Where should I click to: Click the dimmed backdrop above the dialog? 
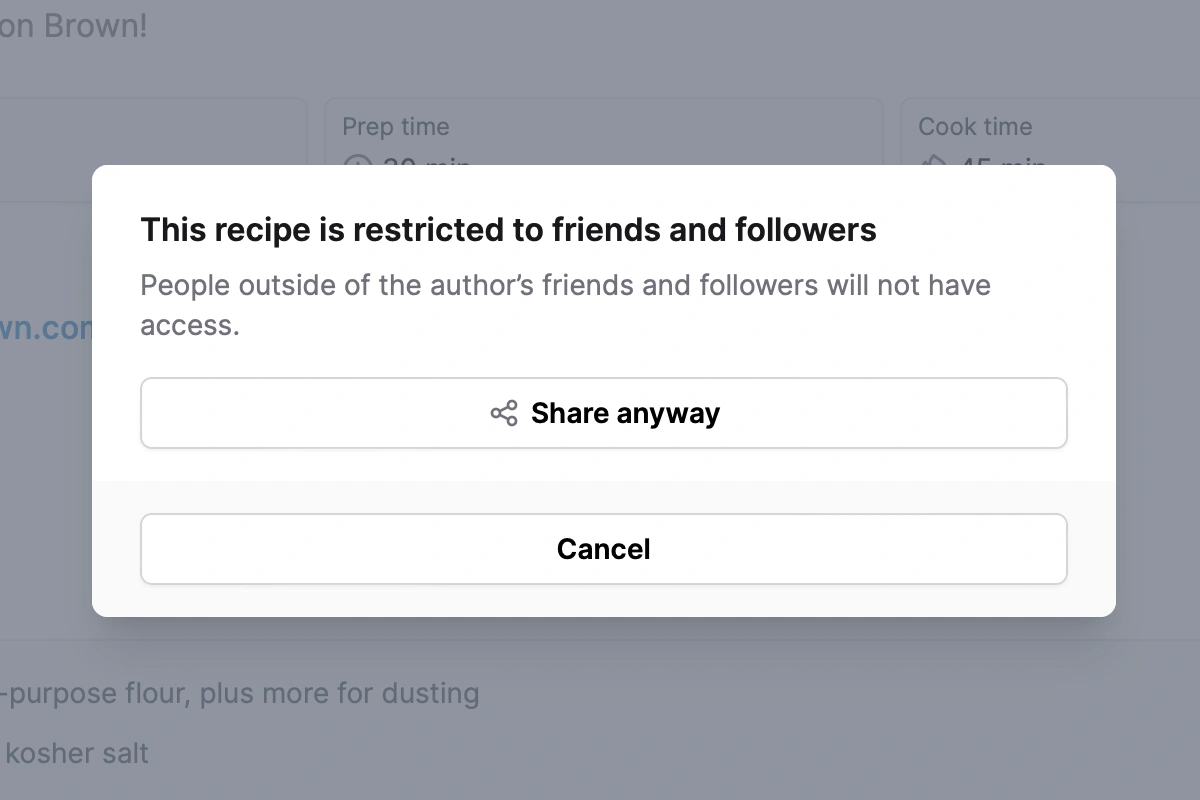click(600, 60)
